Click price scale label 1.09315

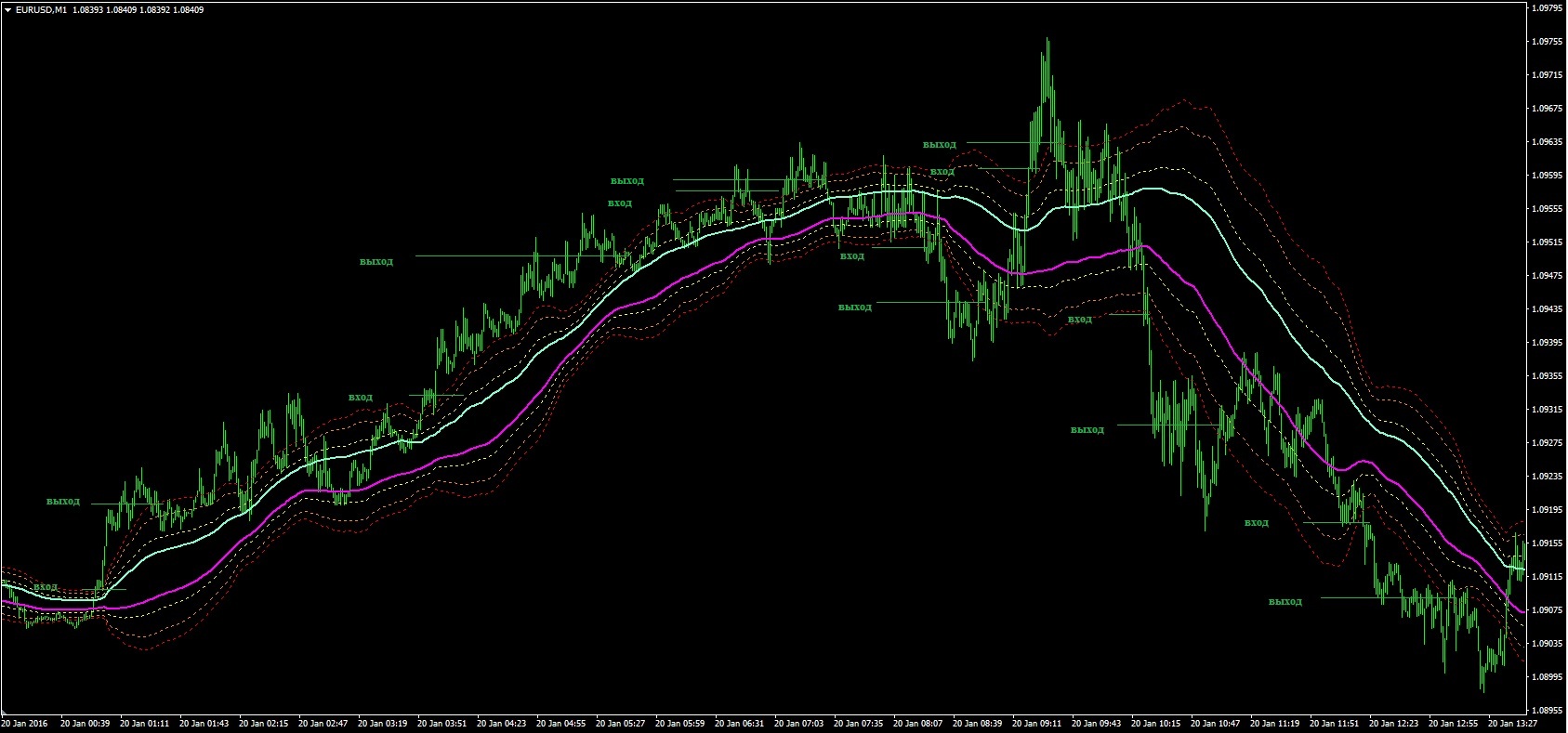1548,410
